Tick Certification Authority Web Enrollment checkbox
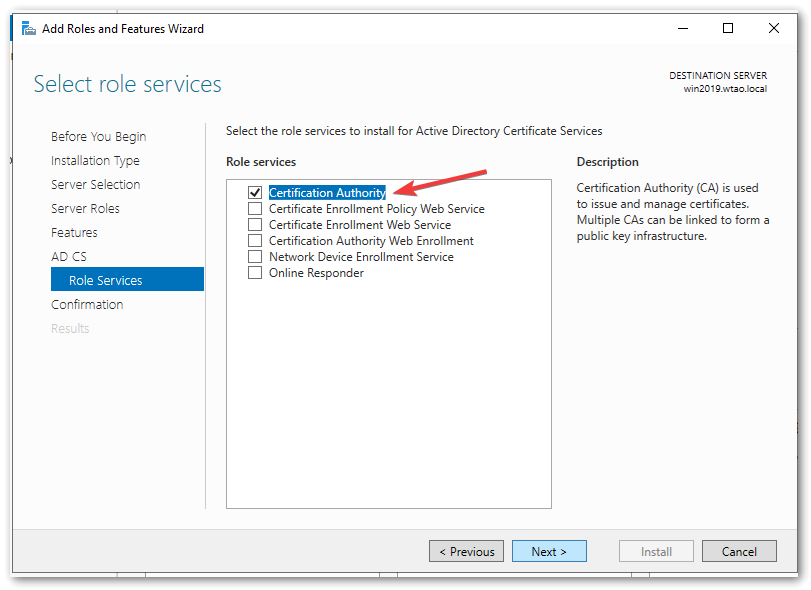Viewport: 811px width, 590px height. pos(255,241)
